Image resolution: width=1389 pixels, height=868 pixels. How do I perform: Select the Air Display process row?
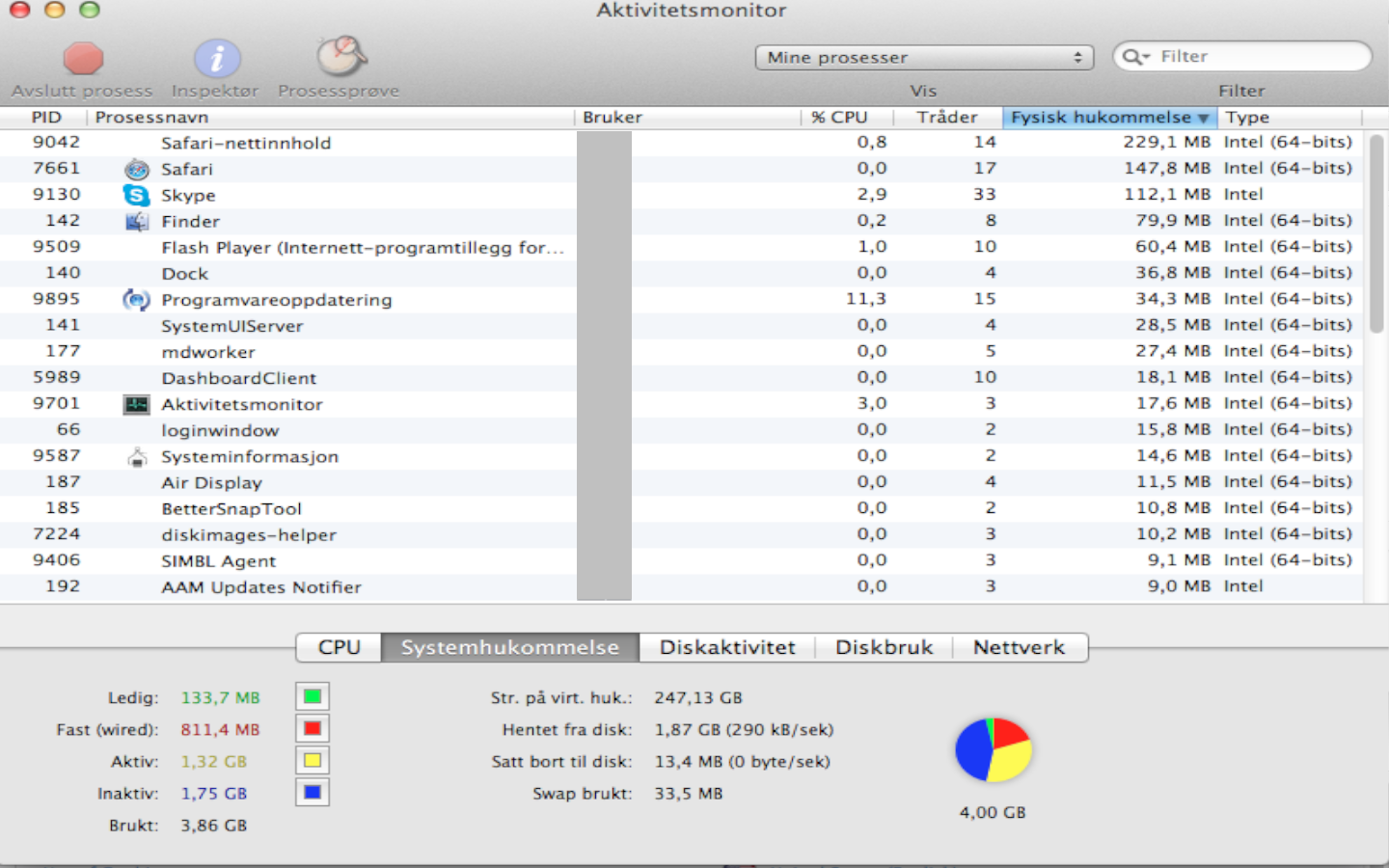(x=681, y=481)
